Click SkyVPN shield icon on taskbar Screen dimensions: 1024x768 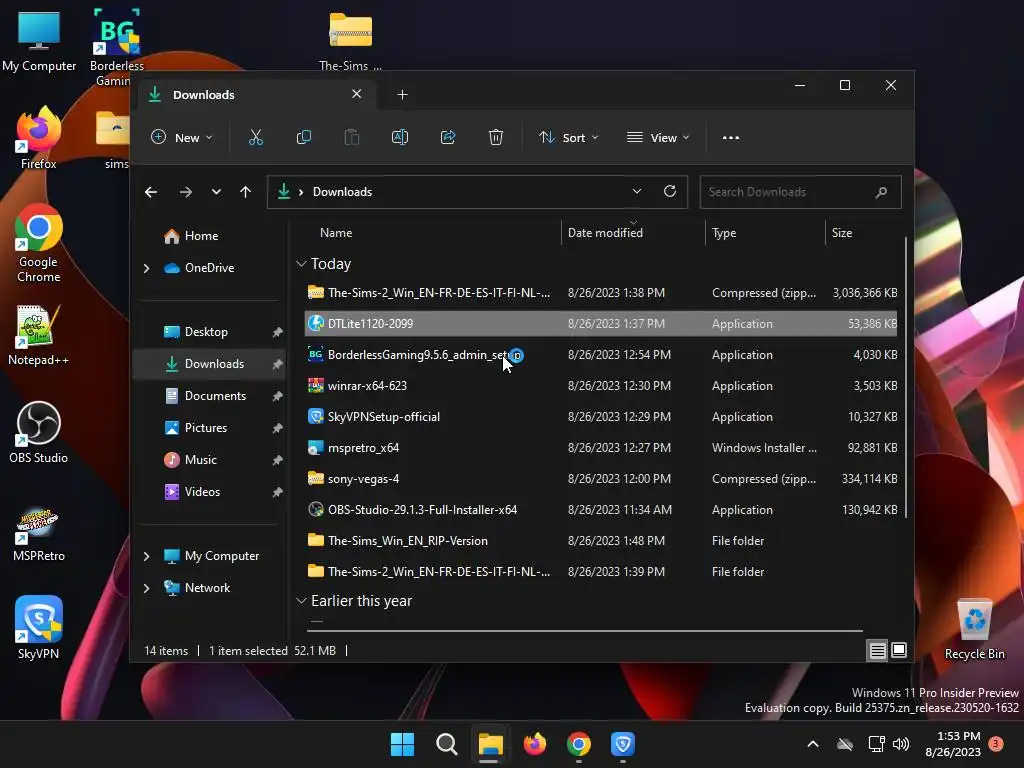pos(622,744)
